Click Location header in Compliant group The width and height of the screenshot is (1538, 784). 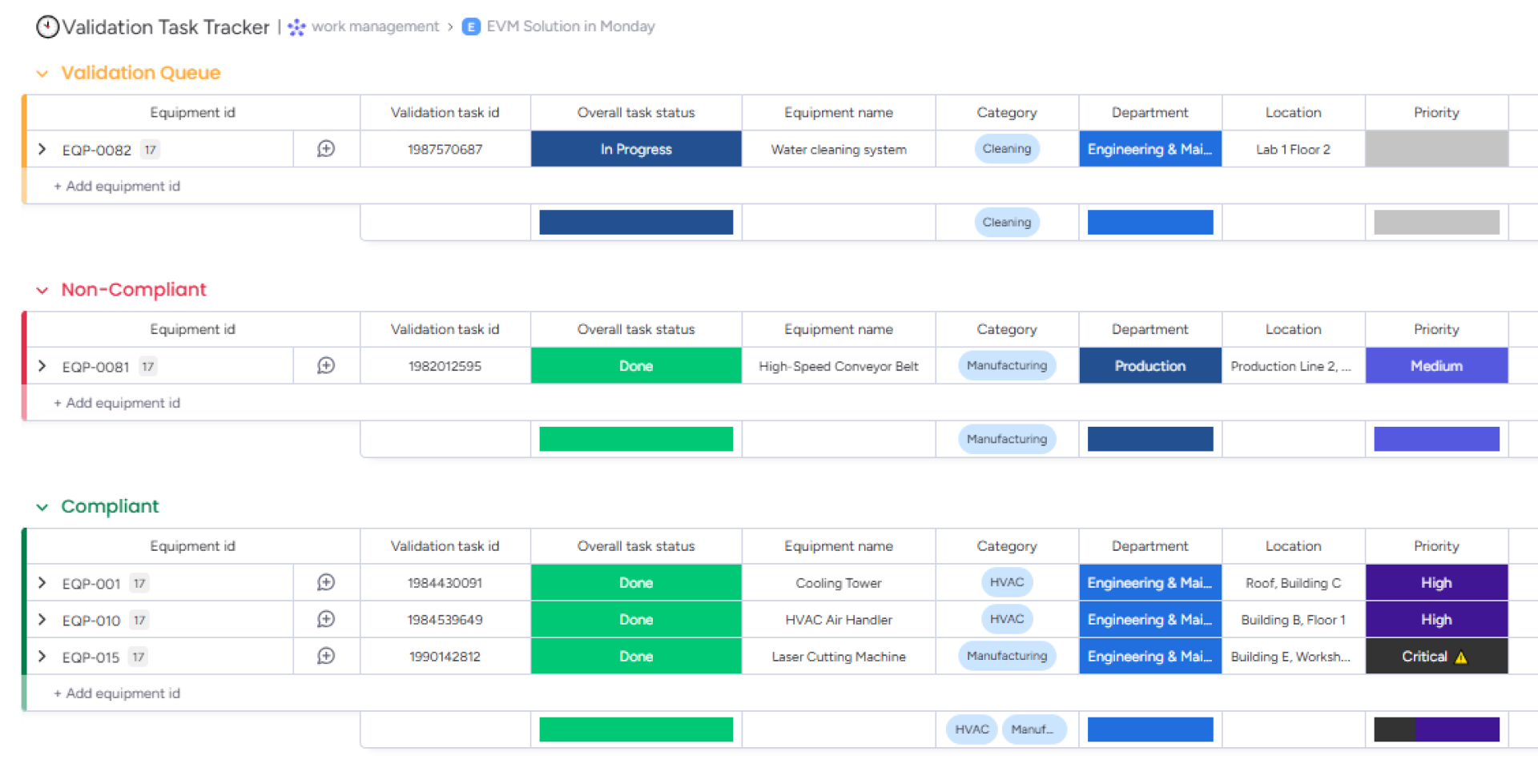tap(1293, 546)
